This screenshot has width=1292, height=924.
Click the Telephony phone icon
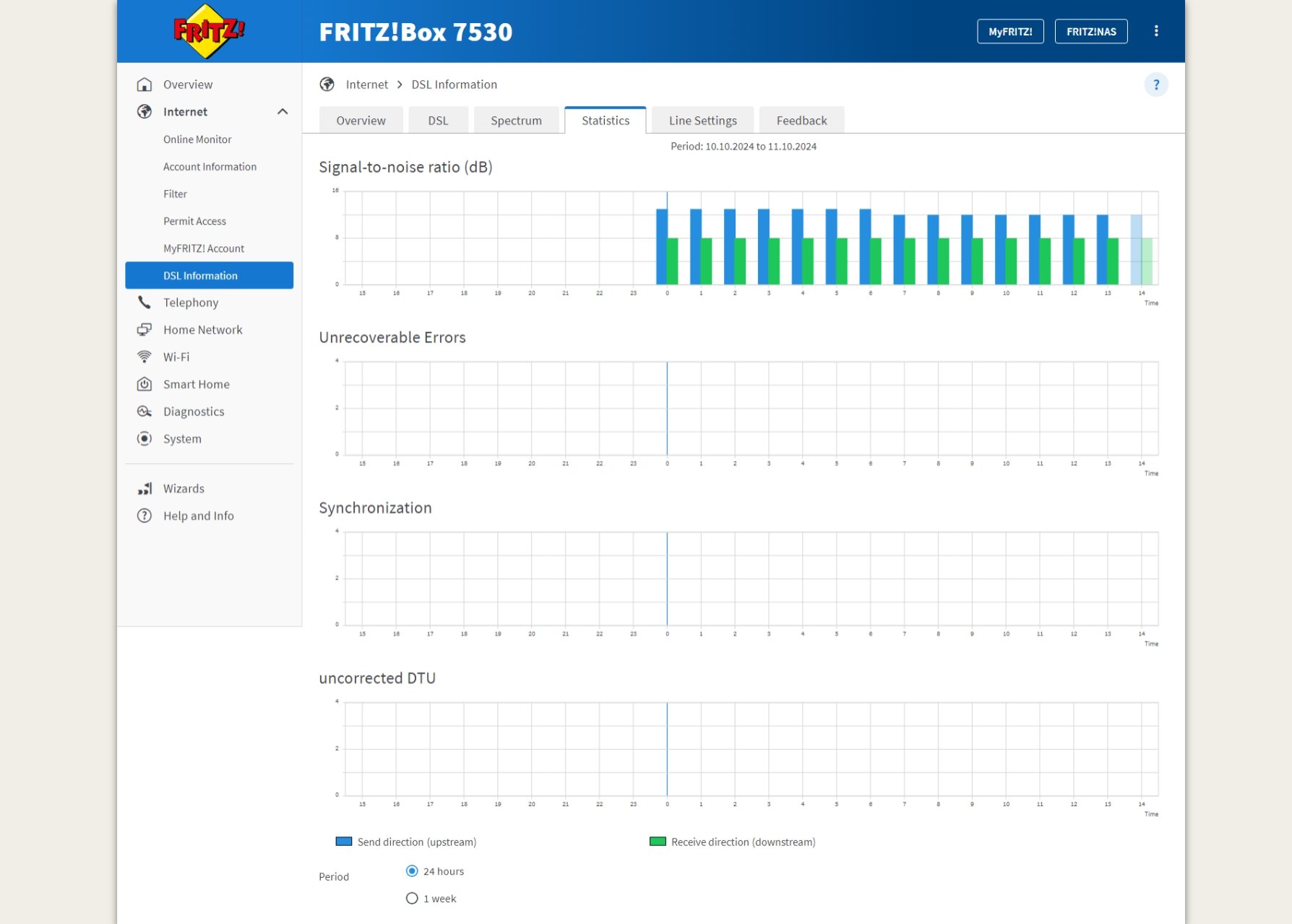(145, 303)
